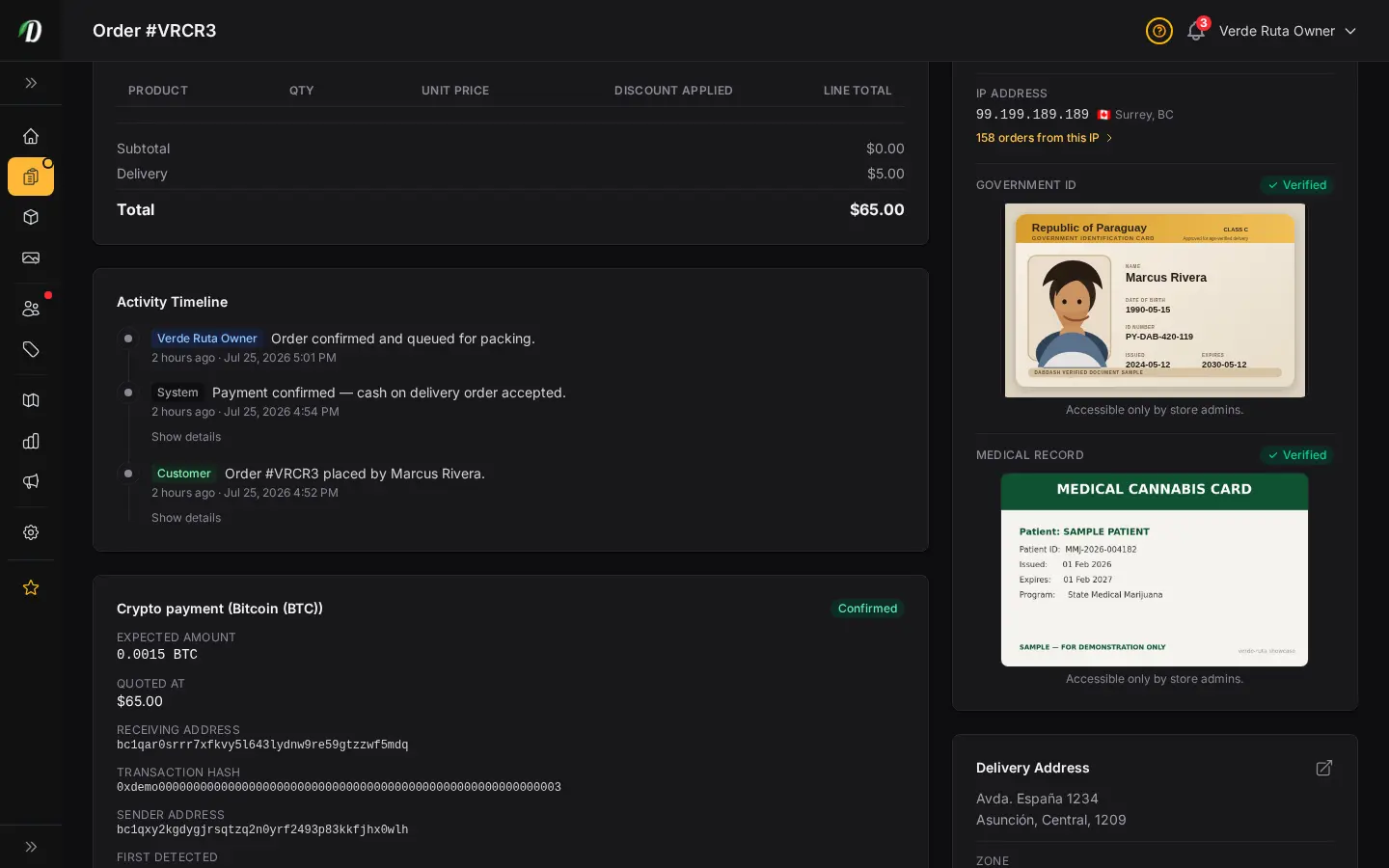Image resolution: width=1389 pixels, height=868 pixels.
Task: Click the PRODUCT column header
Action: [x=158, y=91]
